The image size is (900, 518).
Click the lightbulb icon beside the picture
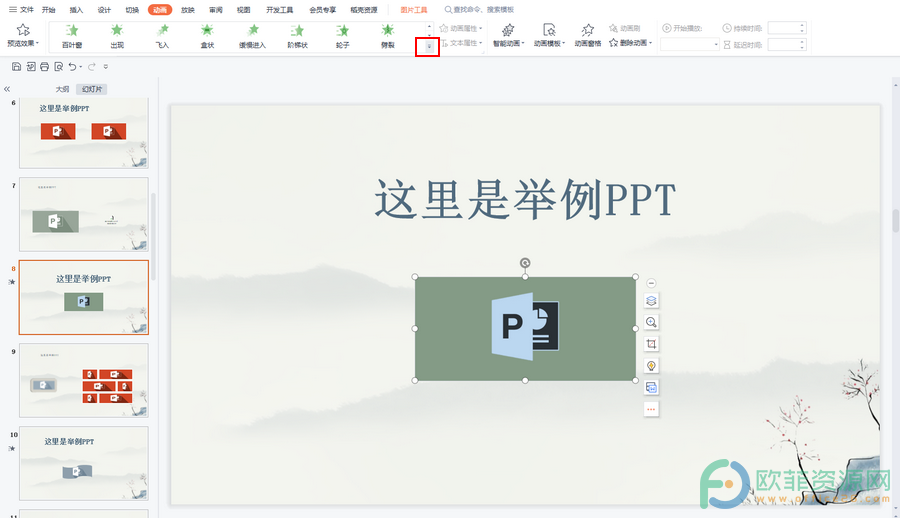[651, 366]
